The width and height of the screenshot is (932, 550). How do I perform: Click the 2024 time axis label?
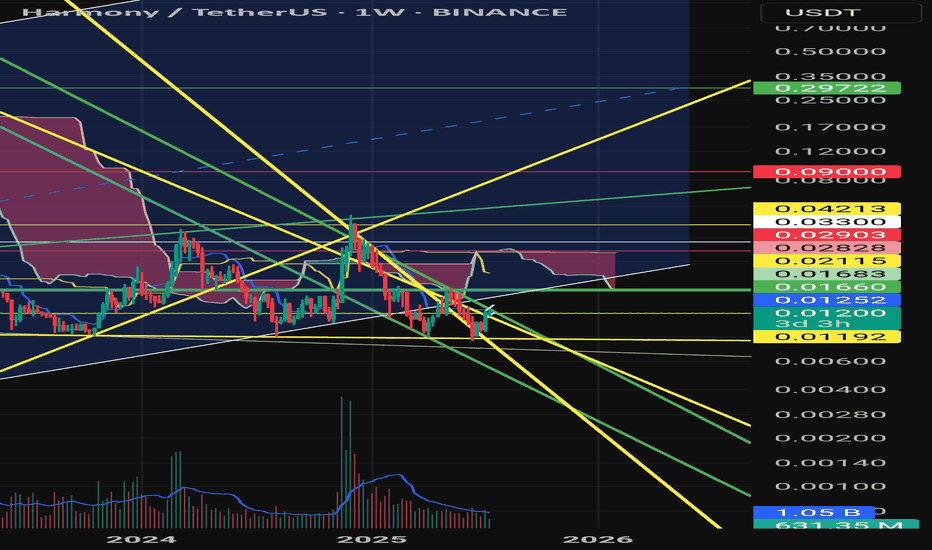point(141,539)
